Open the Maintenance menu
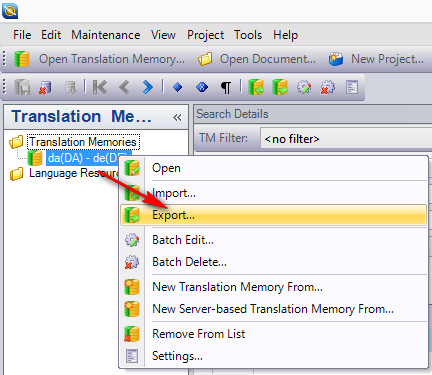 pyautogui.click(x=105, y=35)
